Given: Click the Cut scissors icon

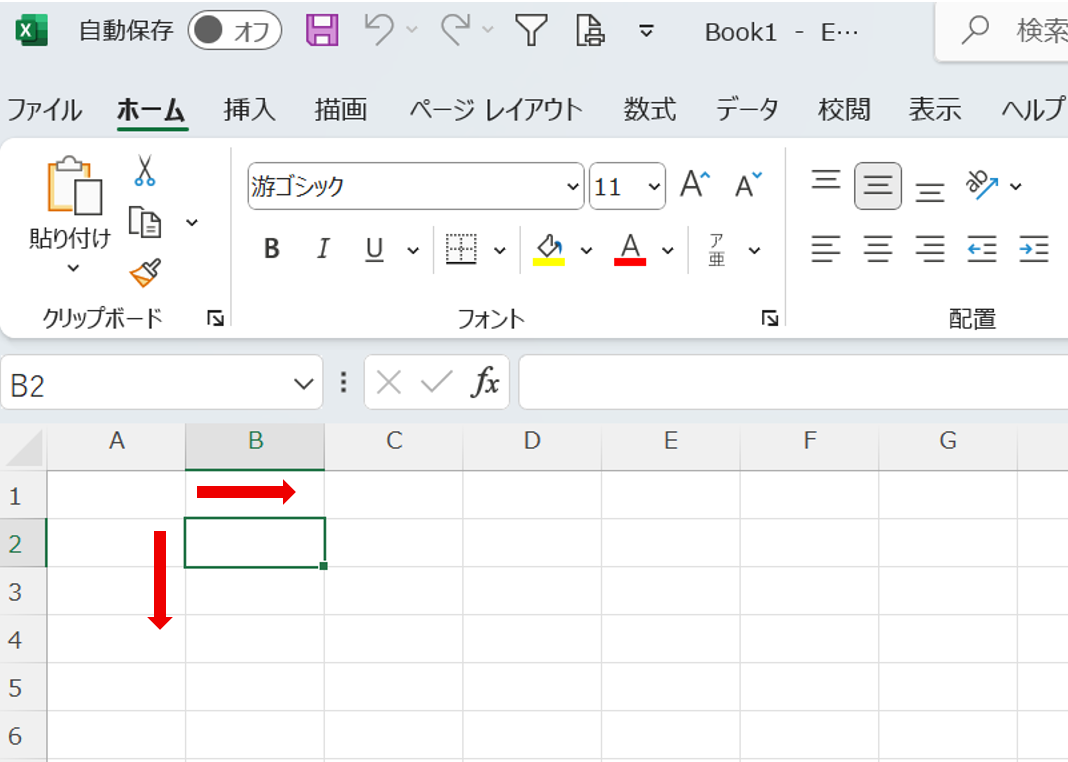Looking at the screenshot, I should 145,171.
